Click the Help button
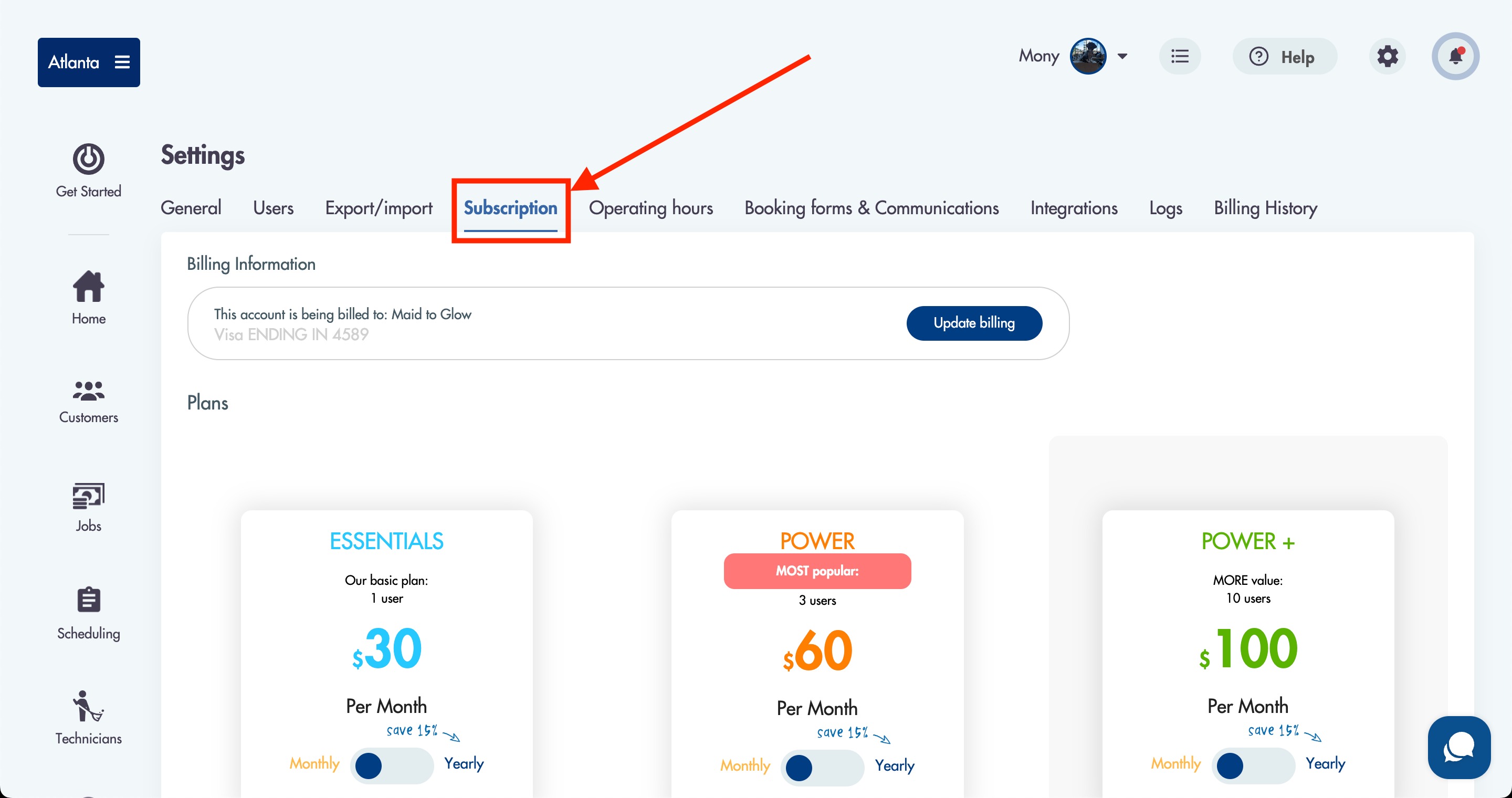The height and width of the screenshot is (798, 1512). [x=1285, y=56]
